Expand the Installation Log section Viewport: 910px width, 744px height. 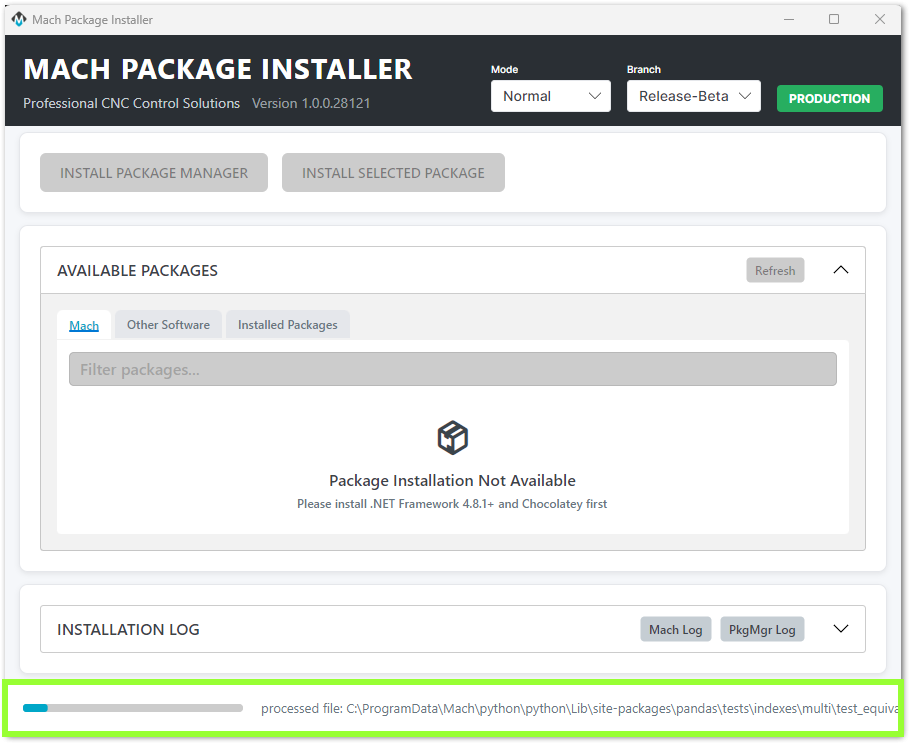tap(841, 629)
